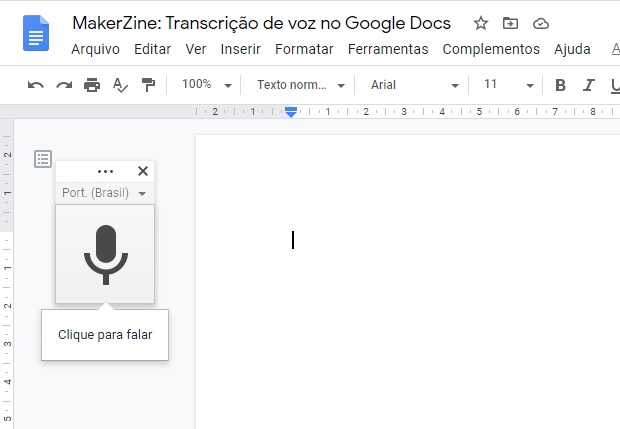Open the Inserir menu
Screen dimensions: 620x429
click(240, 49)
